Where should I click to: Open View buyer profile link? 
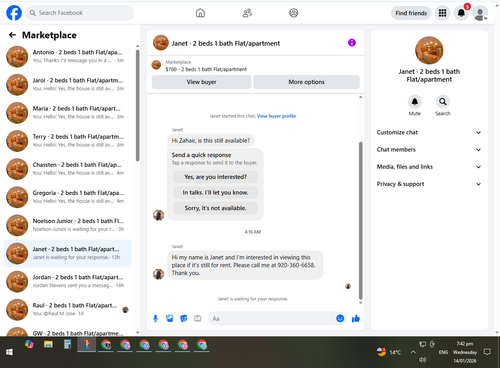[x=276, y=116]
